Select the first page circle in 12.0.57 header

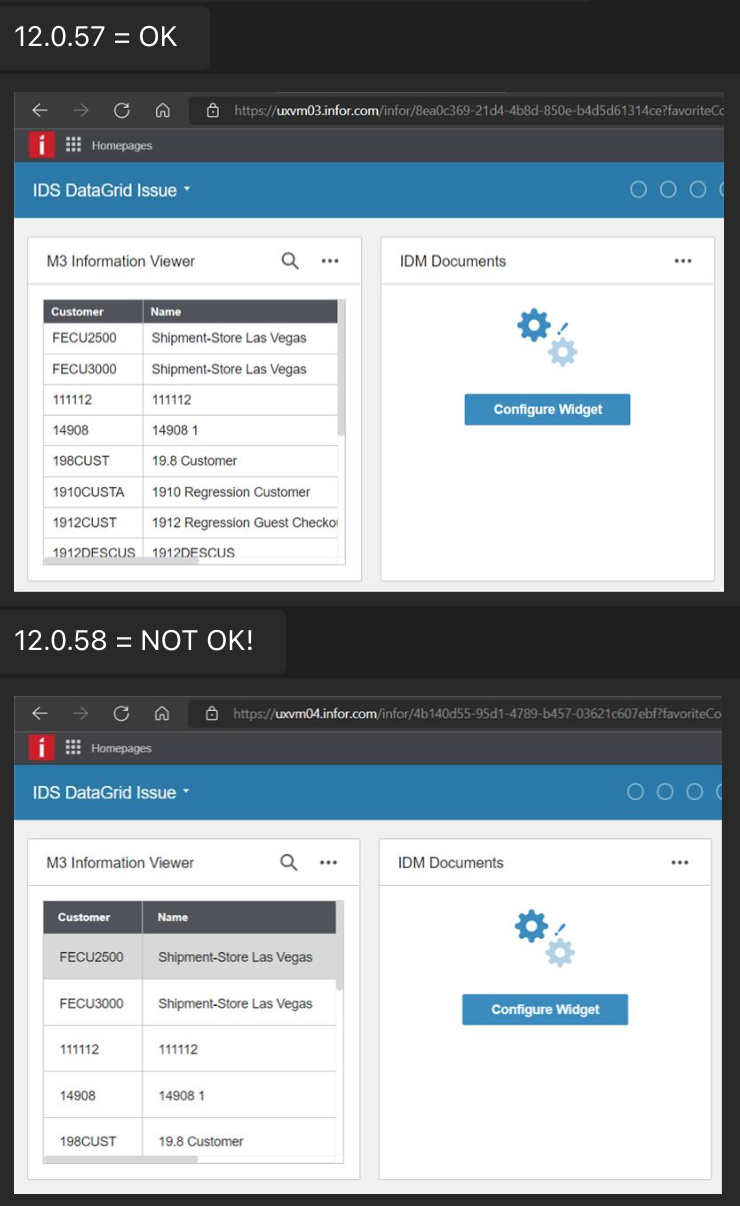[639, 190]
